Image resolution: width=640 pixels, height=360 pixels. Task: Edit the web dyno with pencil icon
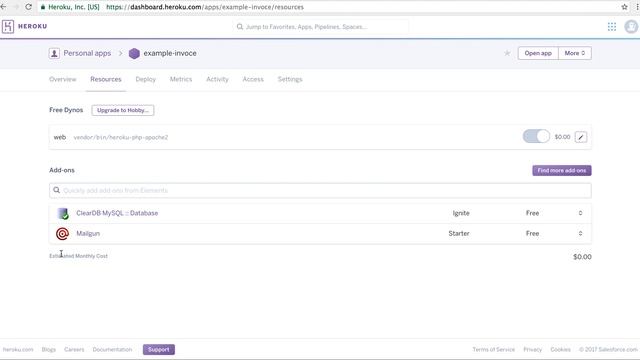point(581,137)
